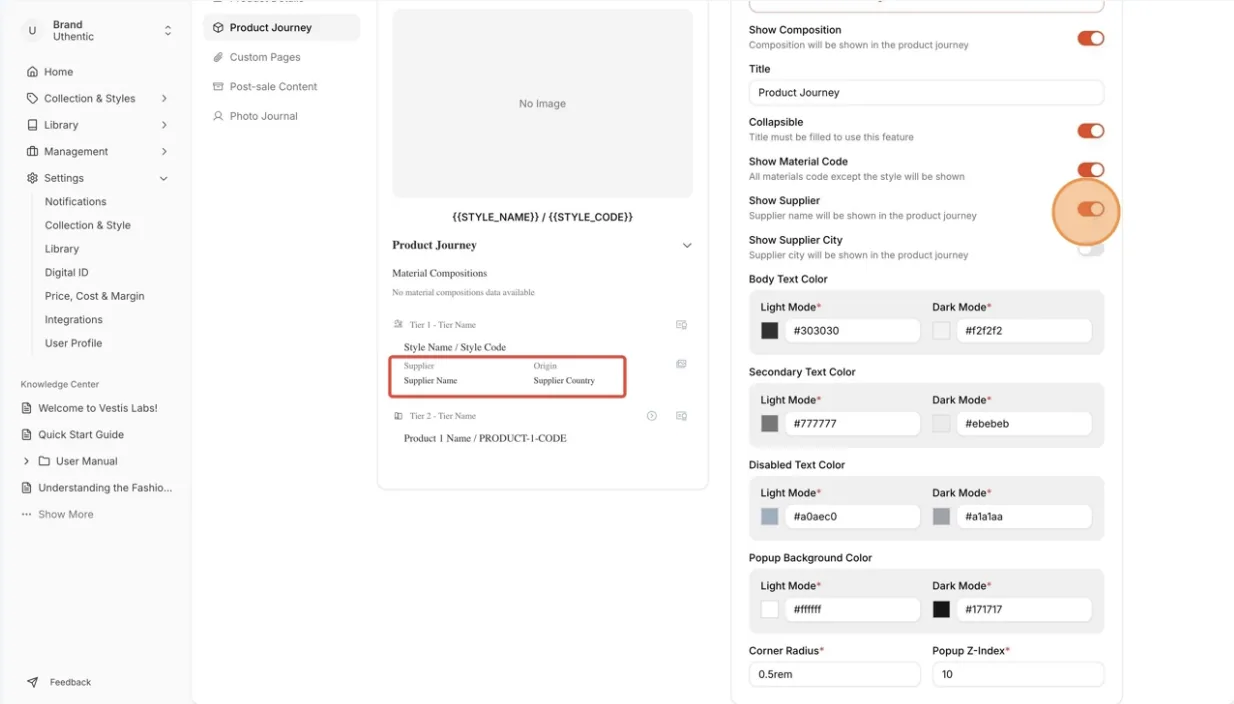This screenshot has width=1234, height=704.
Task: Pick Body Text light mode color swatch
Action: 770,331
